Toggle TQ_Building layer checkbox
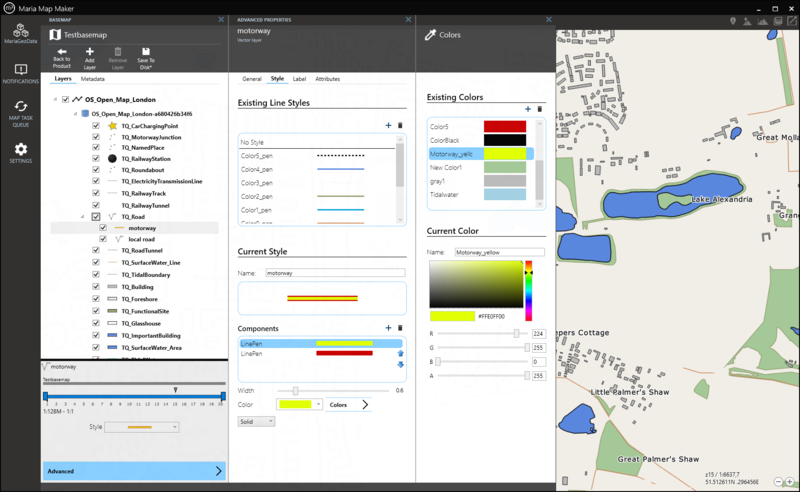 pos(95,286)
